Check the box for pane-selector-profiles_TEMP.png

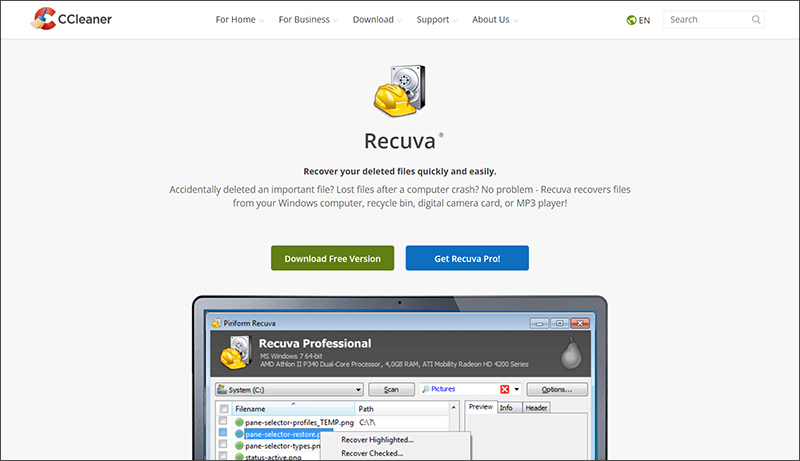[223, 421]
